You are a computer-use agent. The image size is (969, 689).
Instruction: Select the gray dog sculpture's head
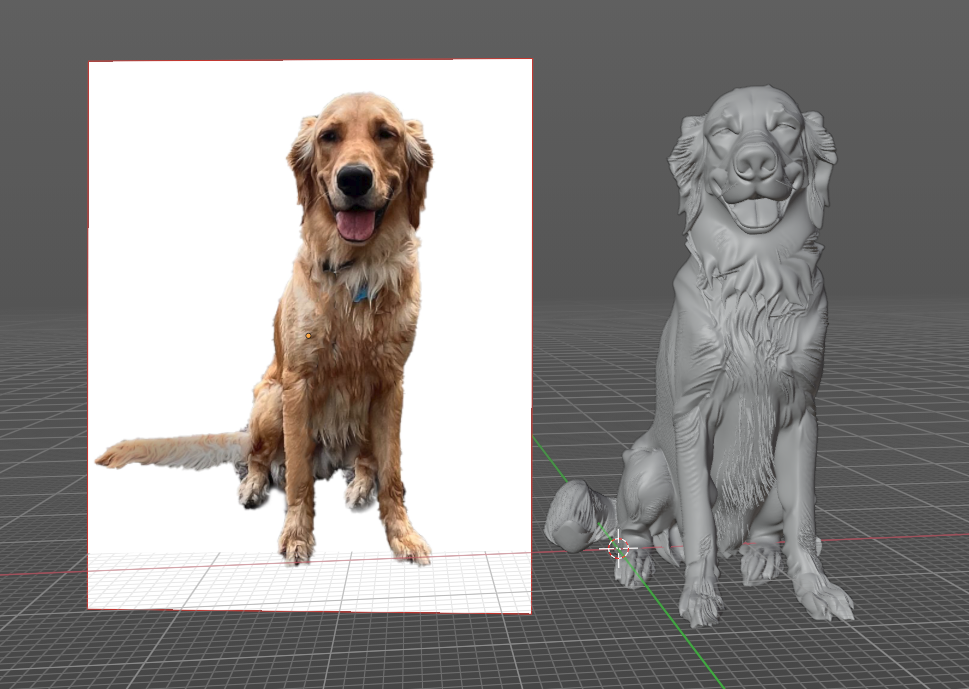[753, 159]
